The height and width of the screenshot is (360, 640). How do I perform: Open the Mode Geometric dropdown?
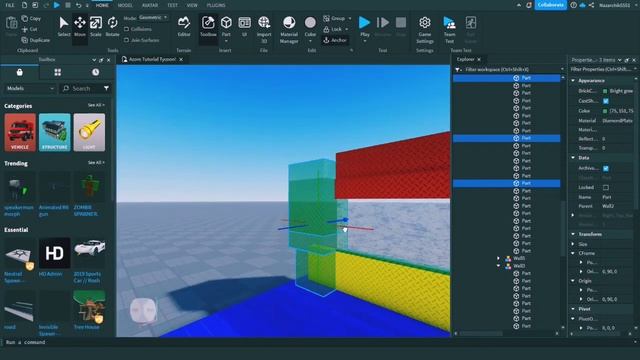click(x=153, y=18)
